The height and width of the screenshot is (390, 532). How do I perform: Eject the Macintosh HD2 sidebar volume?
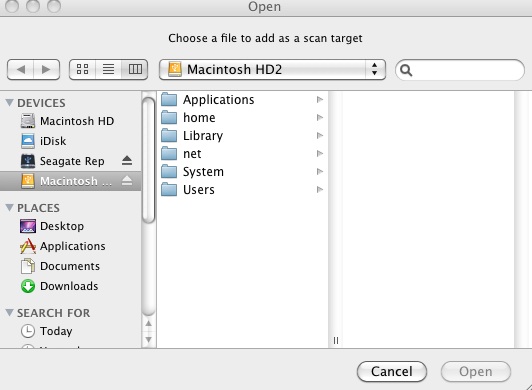click(x=127, y=181)
